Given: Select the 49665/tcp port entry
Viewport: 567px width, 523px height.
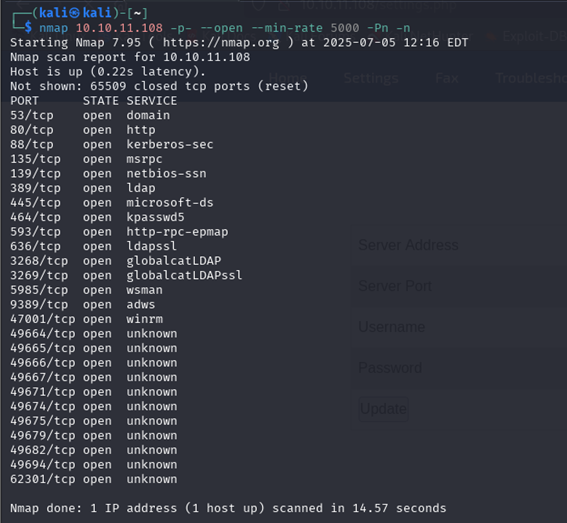Looking at the screenshot, I should [43, 348].
